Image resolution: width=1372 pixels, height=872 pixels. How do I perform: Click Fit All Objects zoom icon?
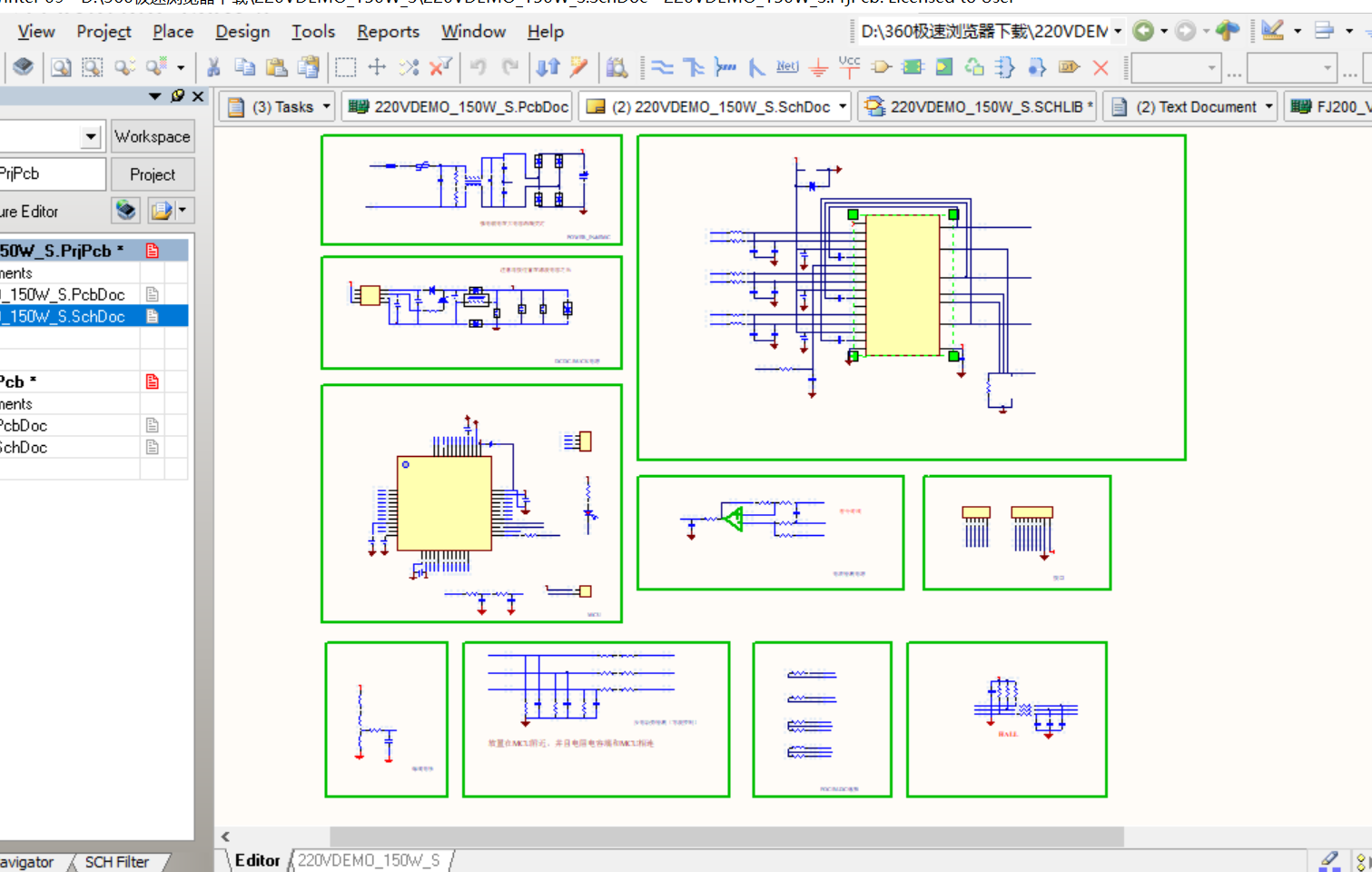pyautogui.click(x=61, y=66)
